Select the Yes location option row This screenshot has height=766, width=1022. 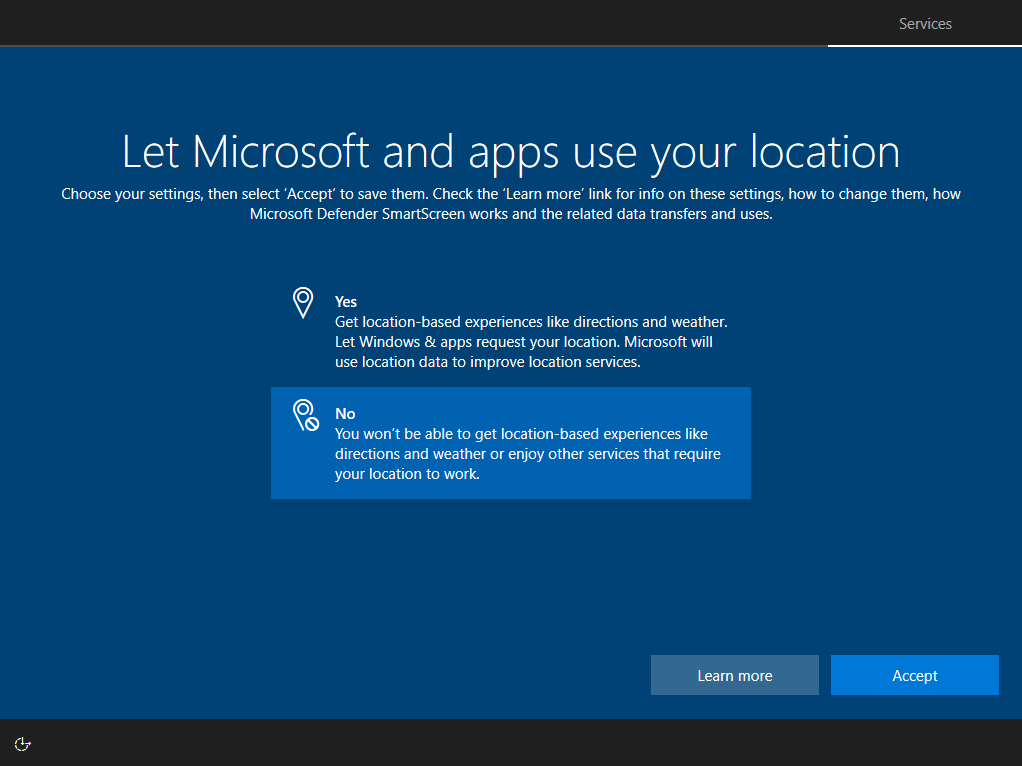(510, 330)
